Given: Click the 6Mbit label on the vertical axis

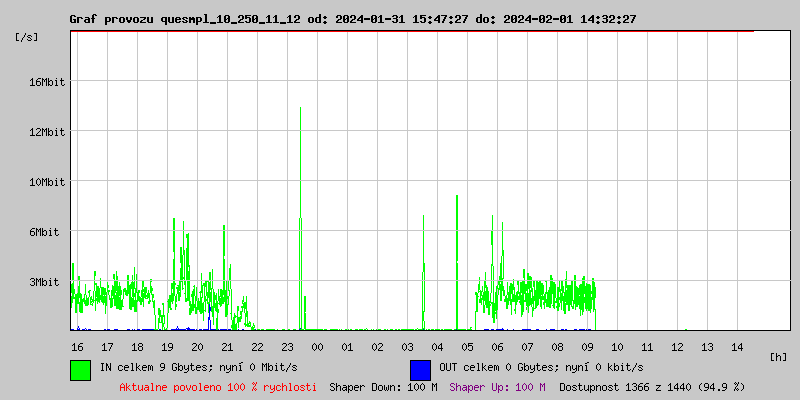Looking at the screenshot, I should click(x=44, y=232).
